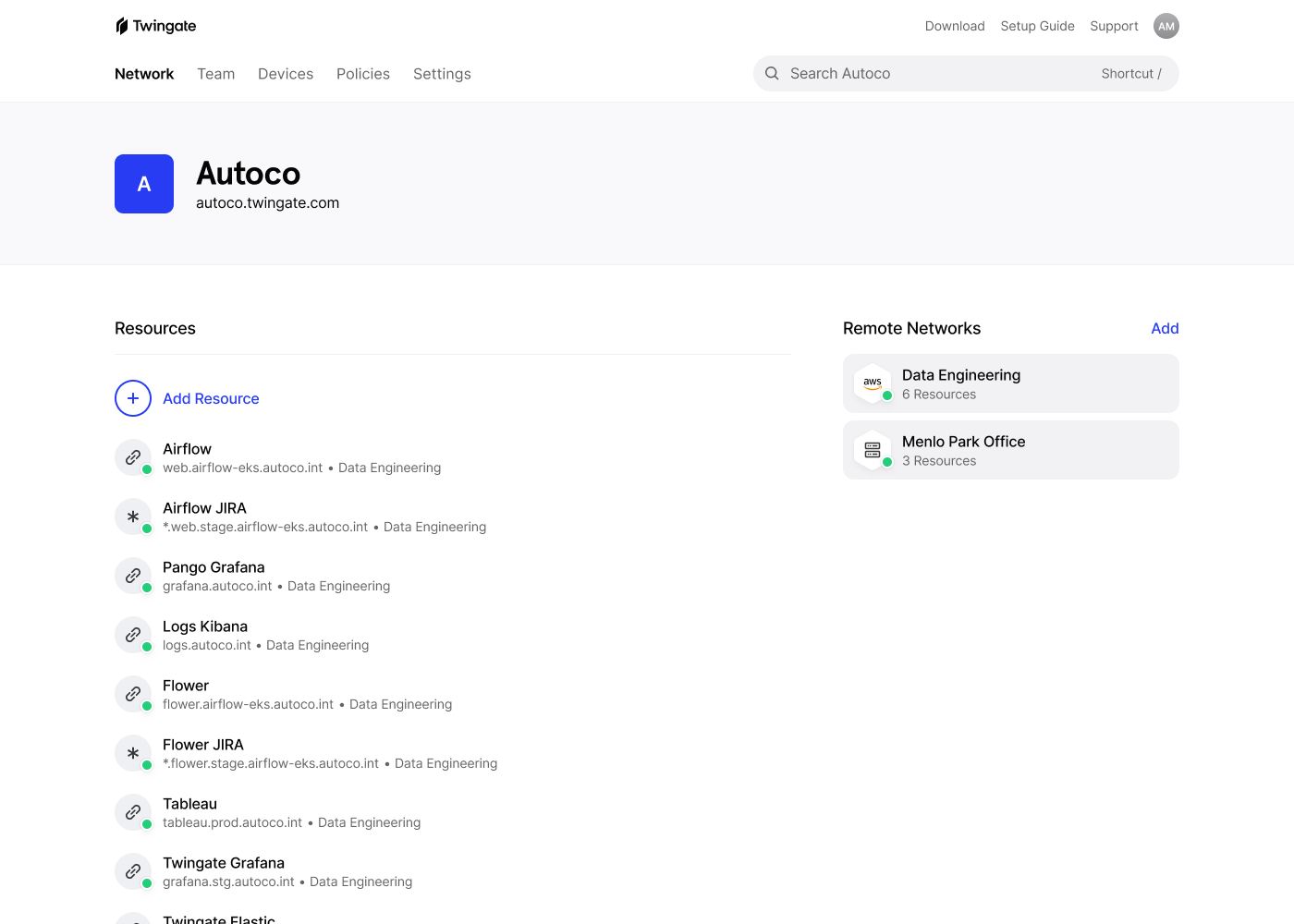Open the Tableau resource name
1294x924 pixels.
pyautogui.click(x=189, y=804)
